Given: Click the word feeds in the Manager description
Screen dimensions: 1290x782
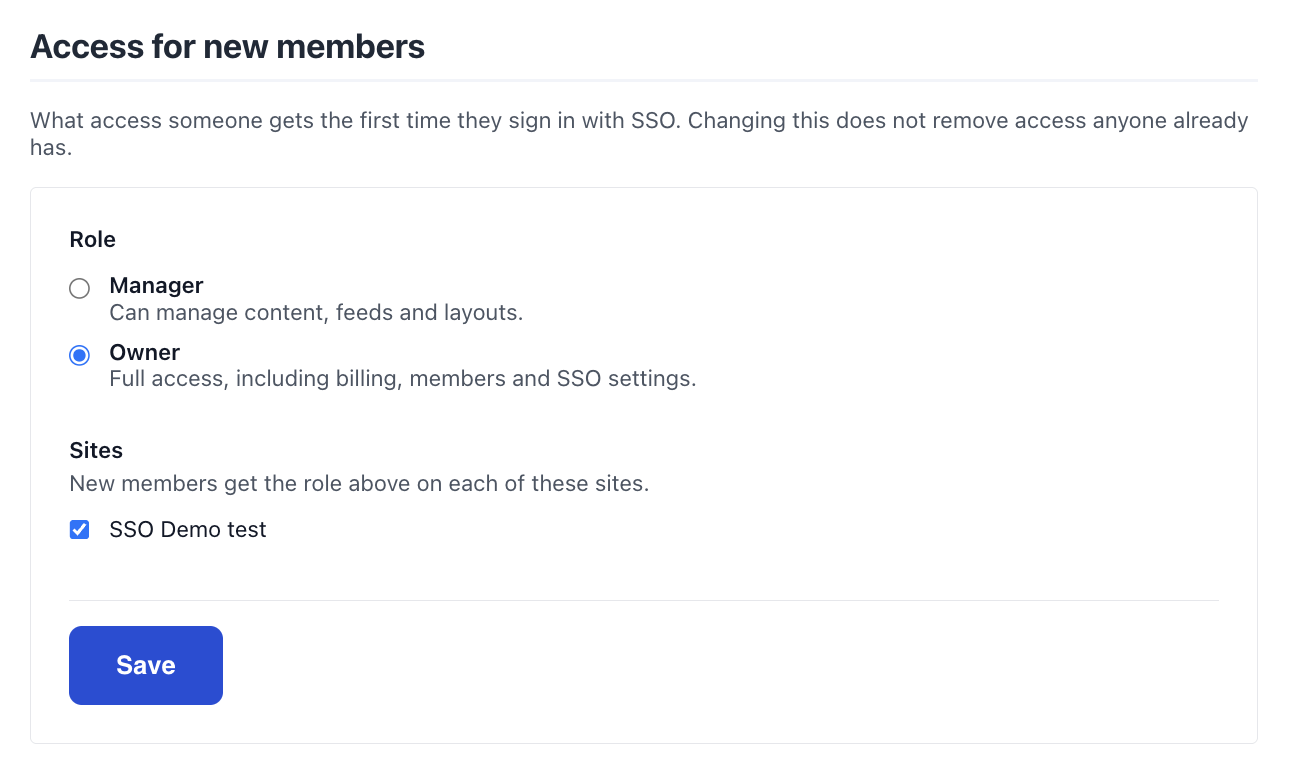Looking at the screenshot, I should click(x=364, y=313).
